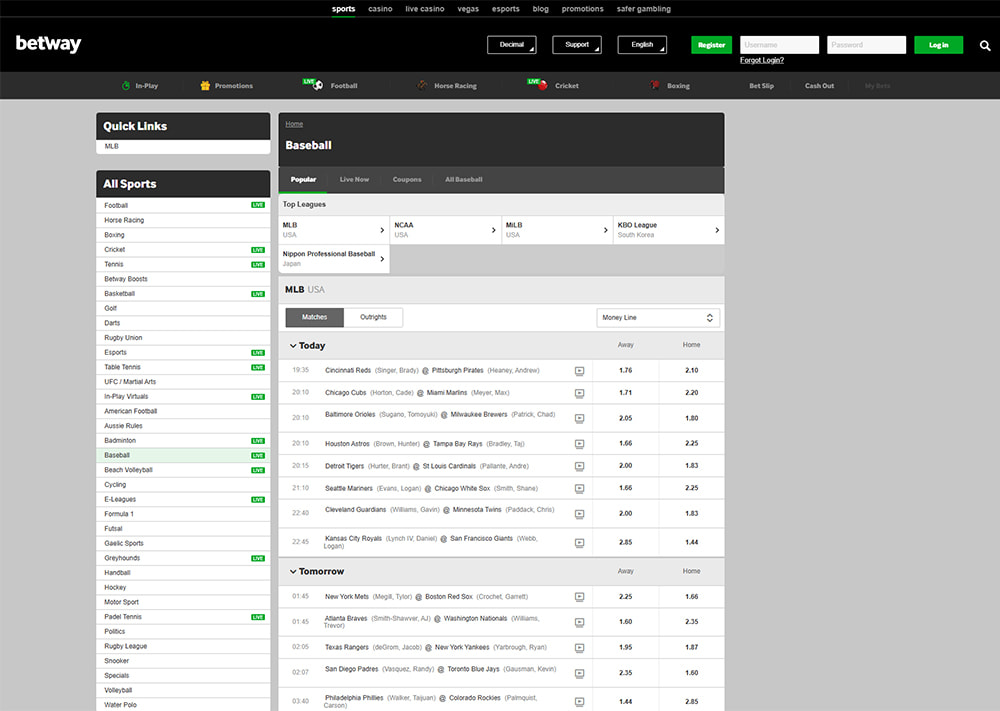
Task: Focus the Password field
Action: click(x=866, y=45)
